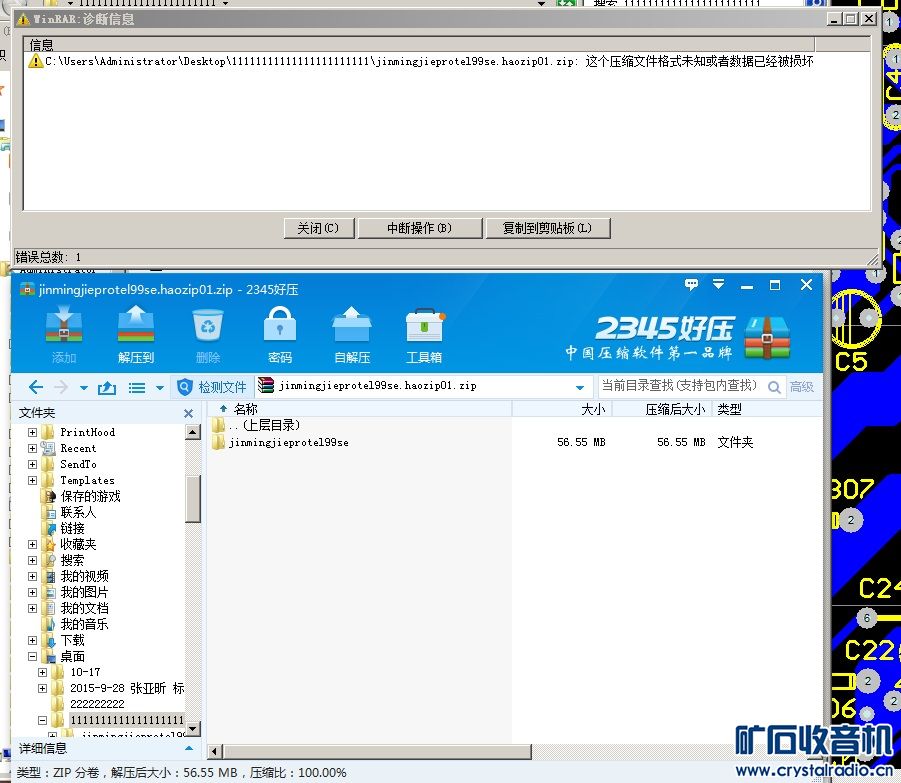The height and width of the screenshot is (783, 901).
Task: Click the list view mode icon
Action: pos(137,388)
